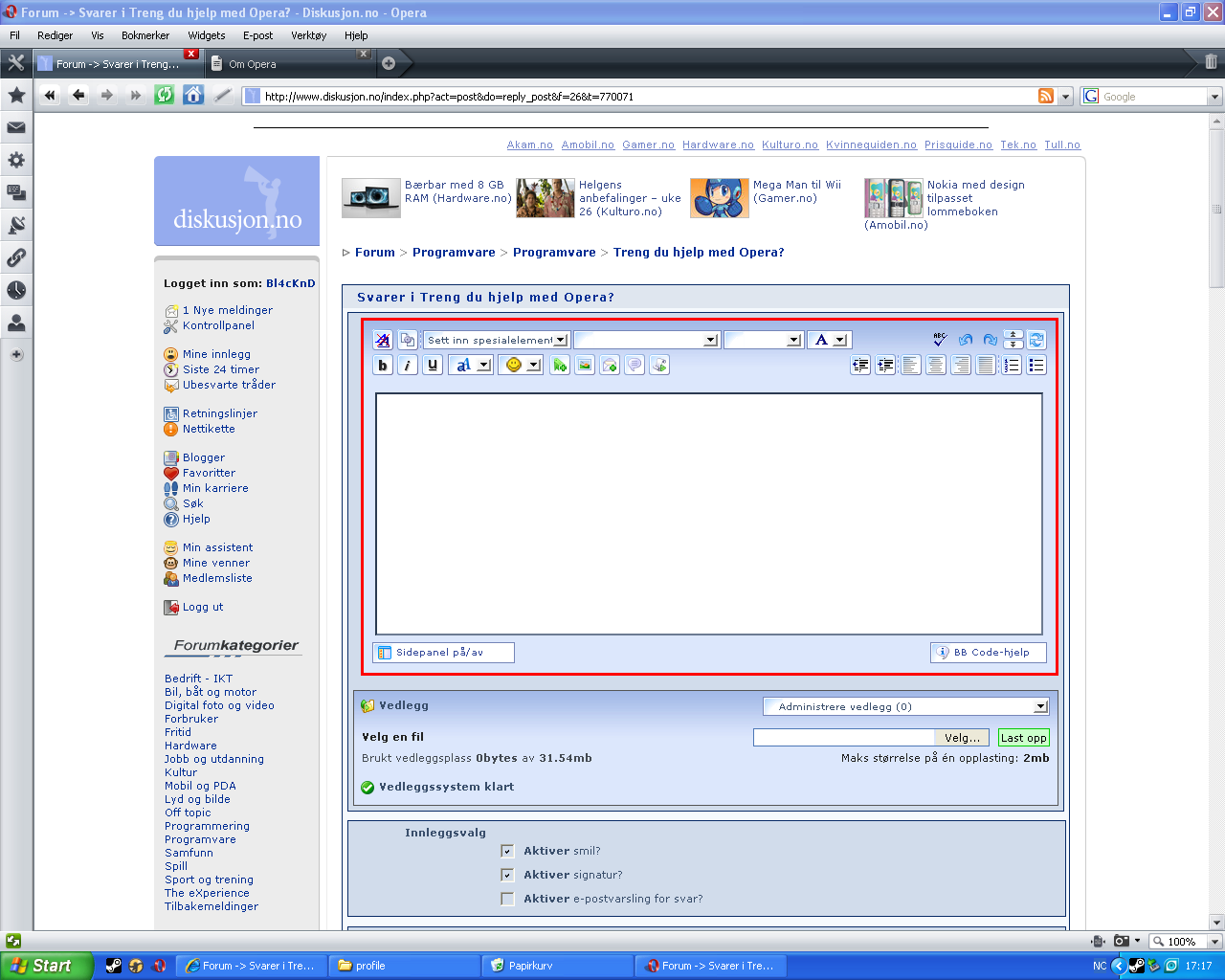Open the history clock panel in sidebar
This screenshot has height=980, width=1225.
pyautogui.click(x=16, y=290)
